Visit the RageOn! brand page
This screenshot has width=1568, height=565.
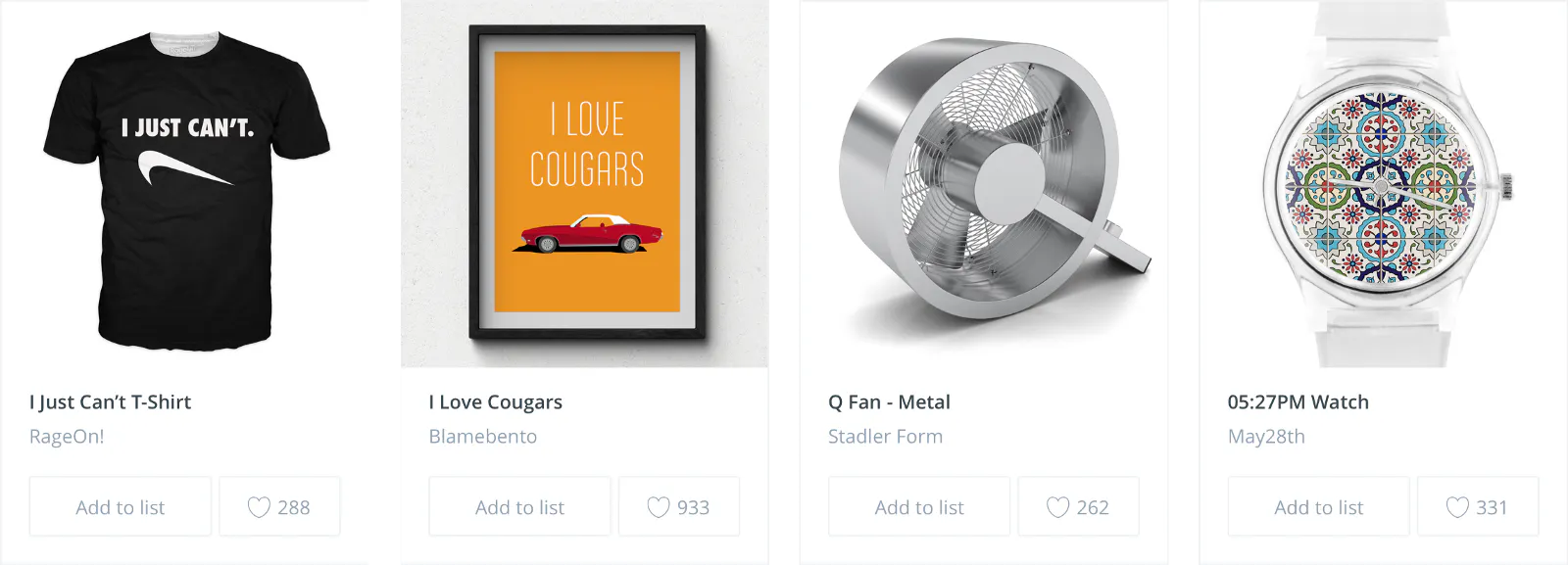click(65, 436)
